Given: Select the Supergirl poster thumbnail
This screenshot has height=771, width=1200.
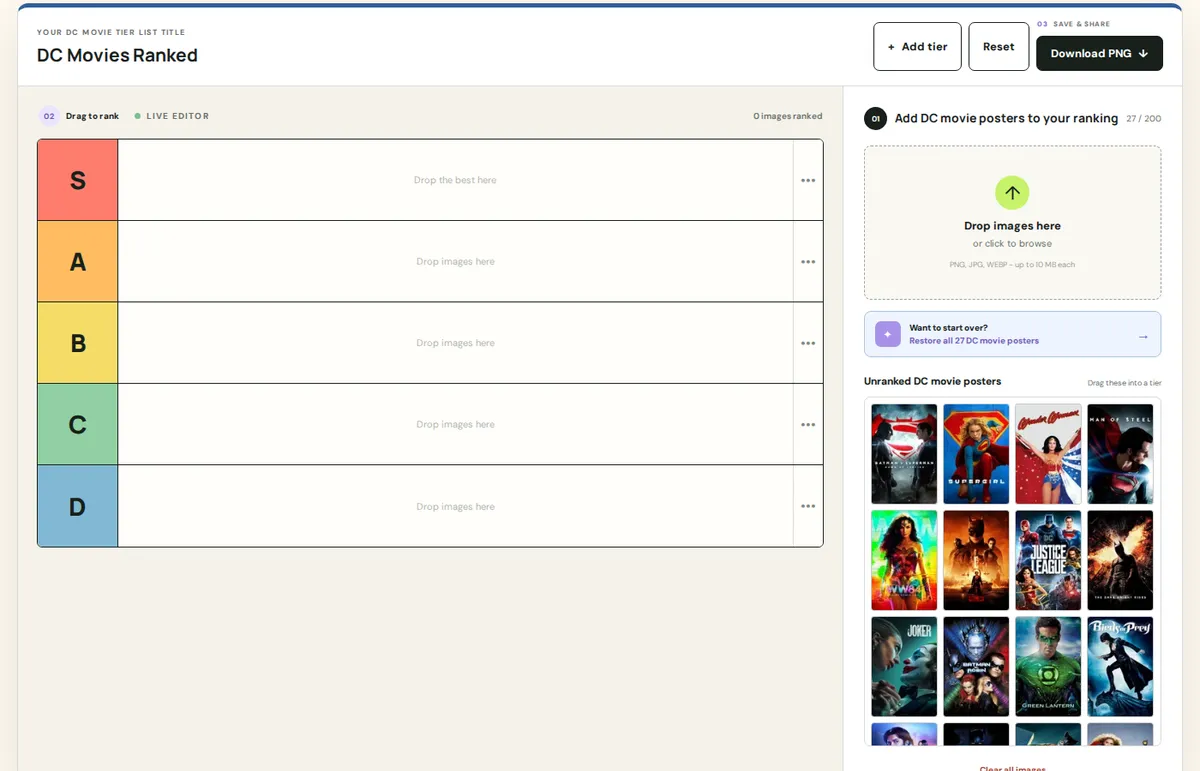Looking at the screenshot, I should pos(976,454).
